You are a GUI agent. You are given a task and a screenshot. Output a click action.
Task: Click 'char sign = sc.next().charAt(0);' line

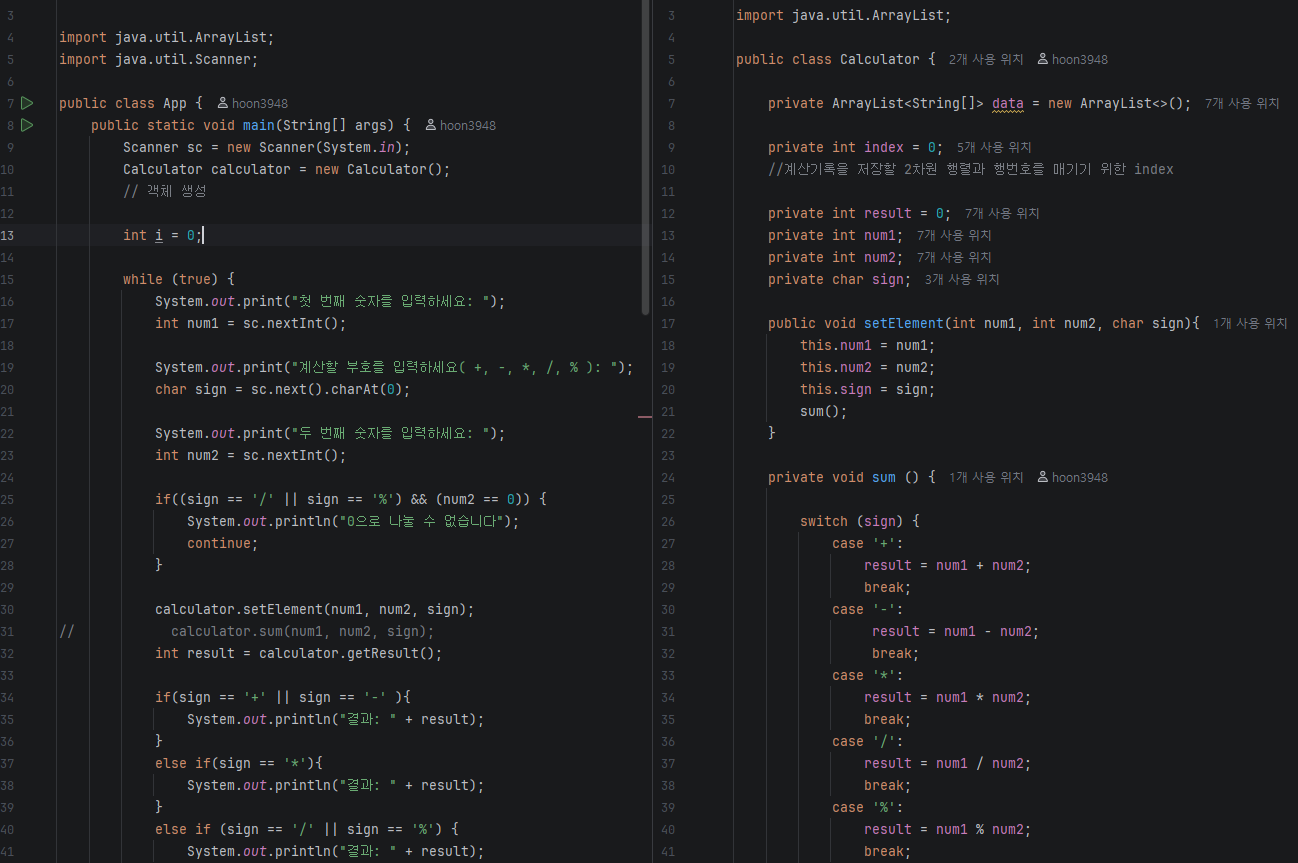283,389
